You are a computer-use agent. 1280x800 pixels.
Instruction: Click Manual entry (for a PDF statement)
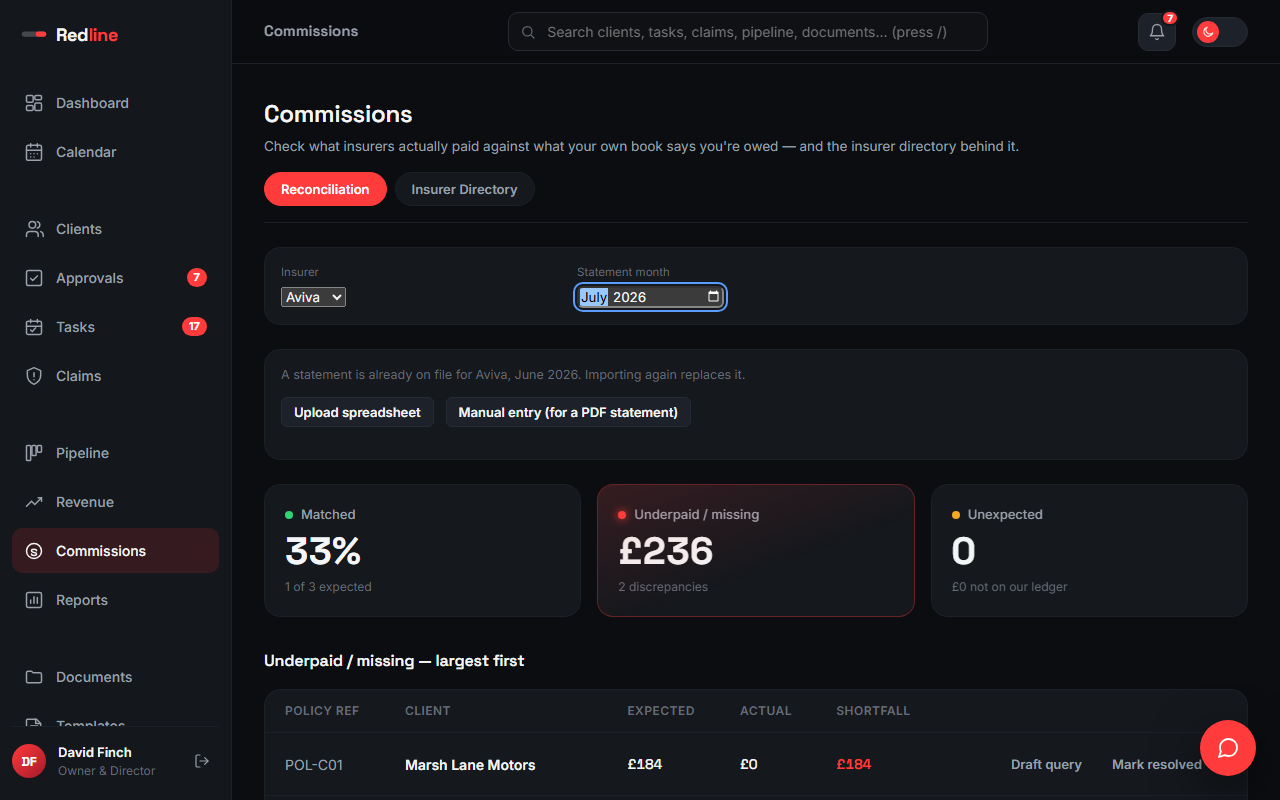coord(568,412)
